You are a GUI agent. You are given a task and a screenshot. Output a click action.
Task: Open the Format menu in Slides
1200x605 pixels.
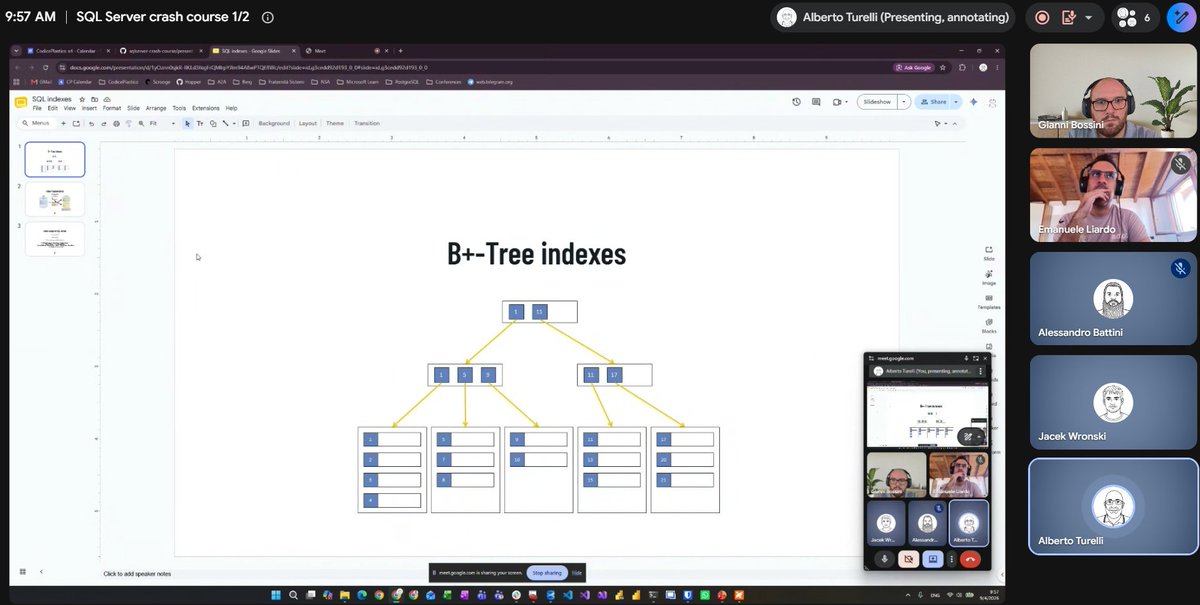pyautogui.click(x=112, y=108)
